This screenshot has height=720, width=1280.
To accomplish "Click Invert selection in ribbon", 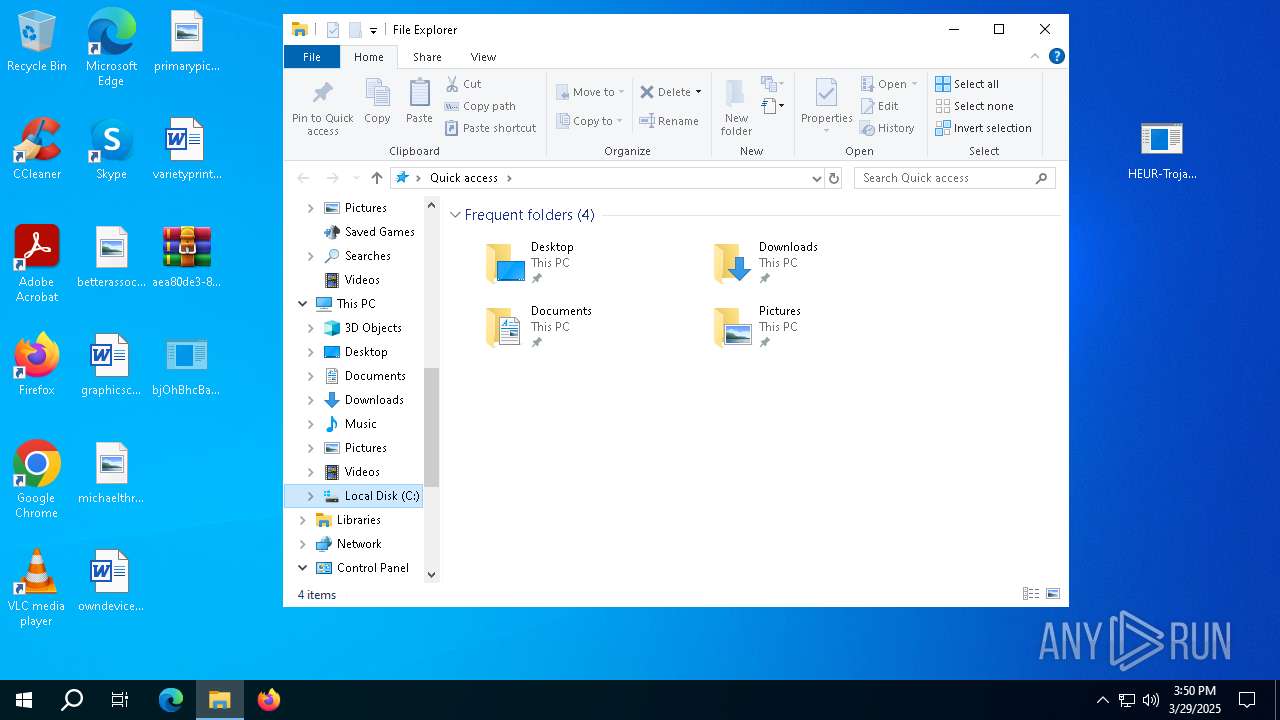I will [x=983, y=128].
